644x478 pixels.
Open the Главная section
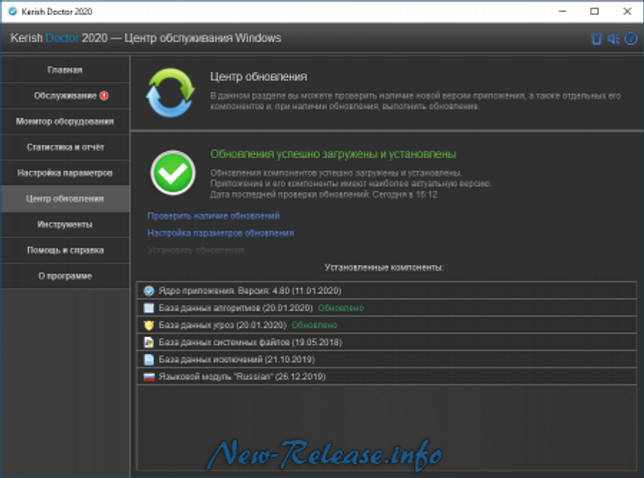click(x=65, y=70)
